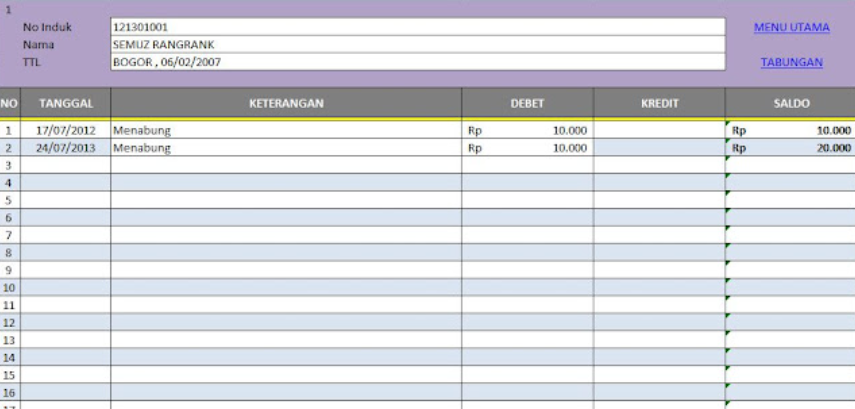Select the empty Keterangan cell in row 3

(286, 165)
